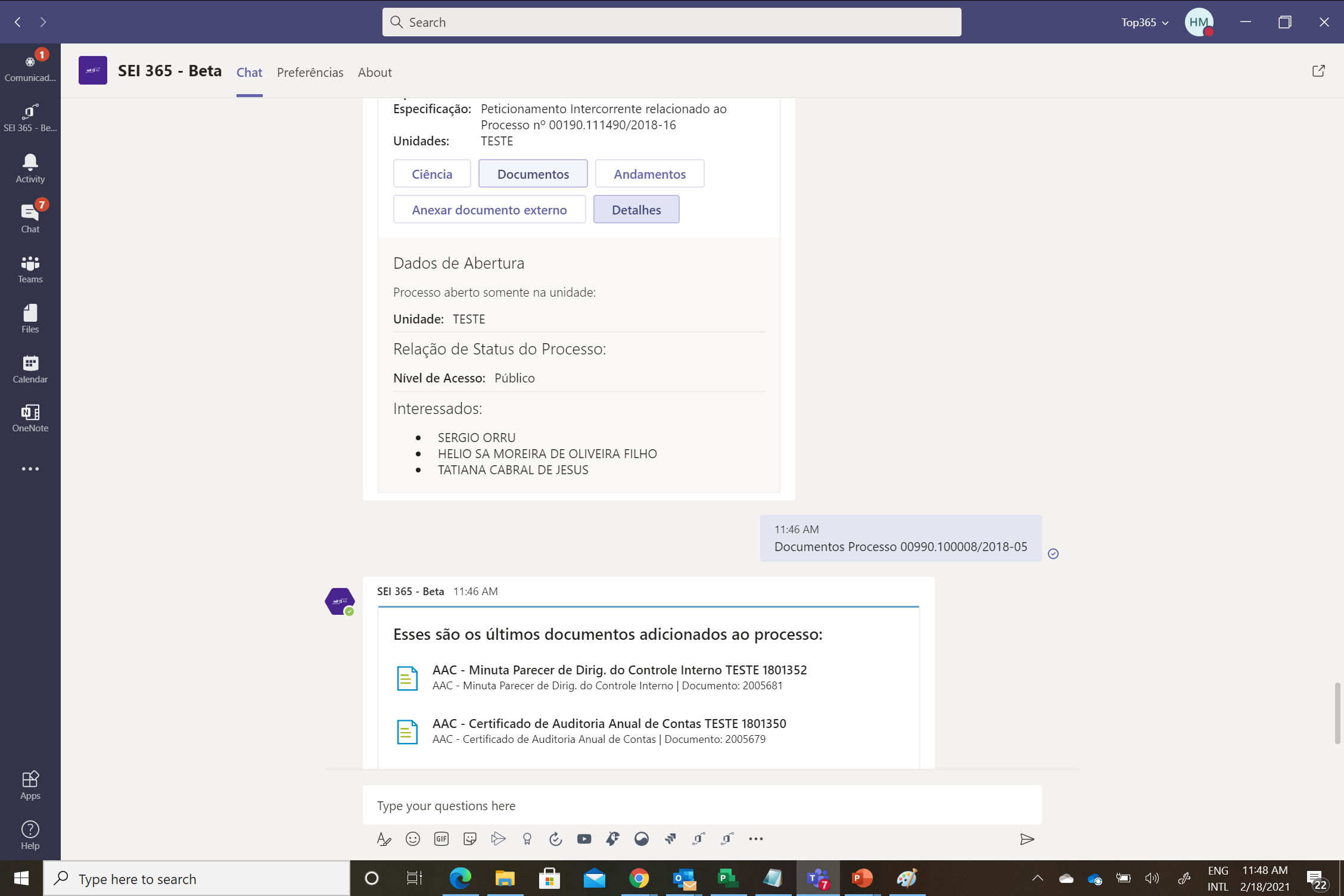Open Activity in left sidebar
This screenshot has height=896, width=1344.
(30, 168)
